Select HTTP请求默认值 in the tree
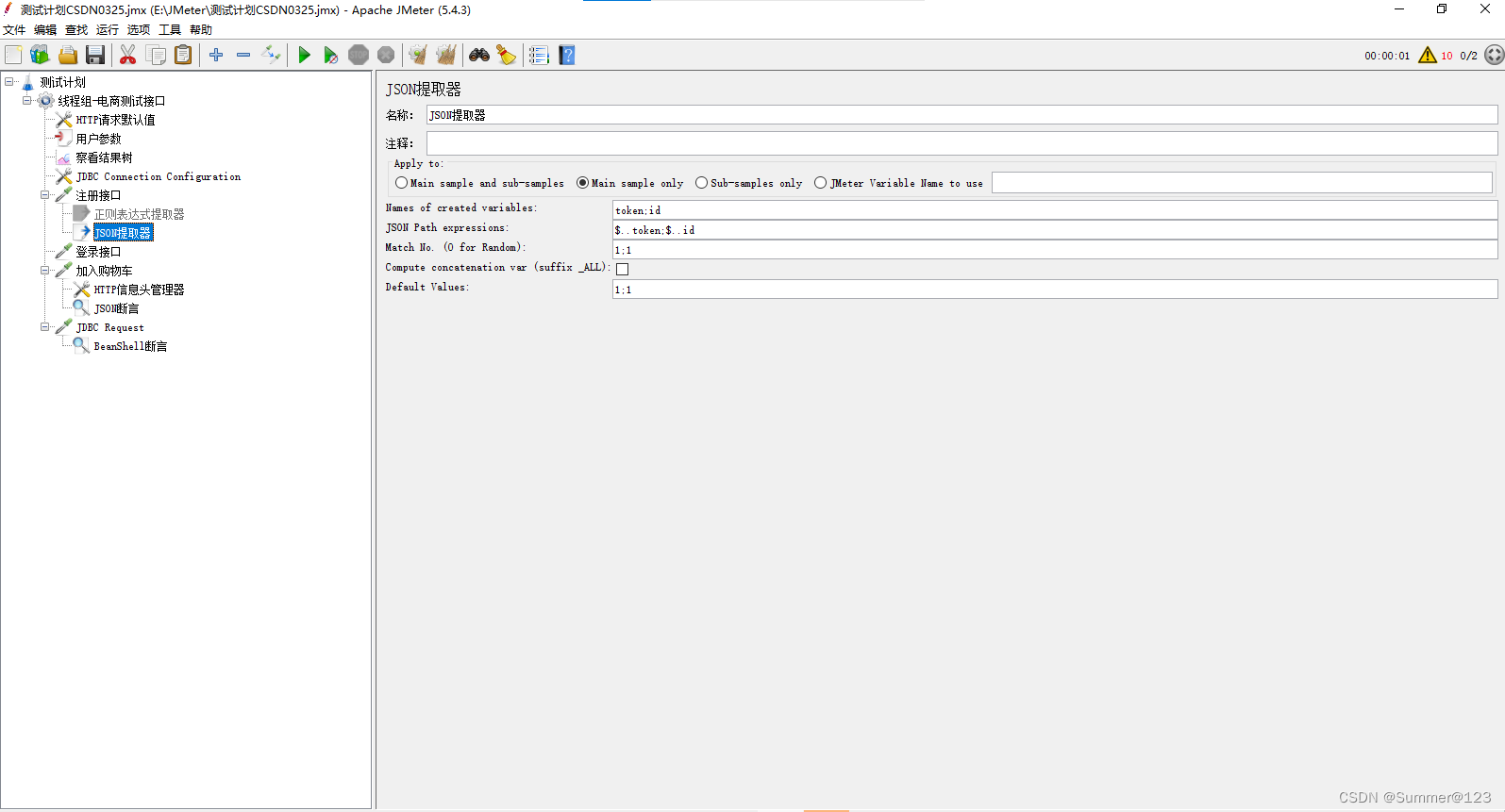Viewport: 1505px width, 812px height. pyautogui.click(x=115, y=120)
